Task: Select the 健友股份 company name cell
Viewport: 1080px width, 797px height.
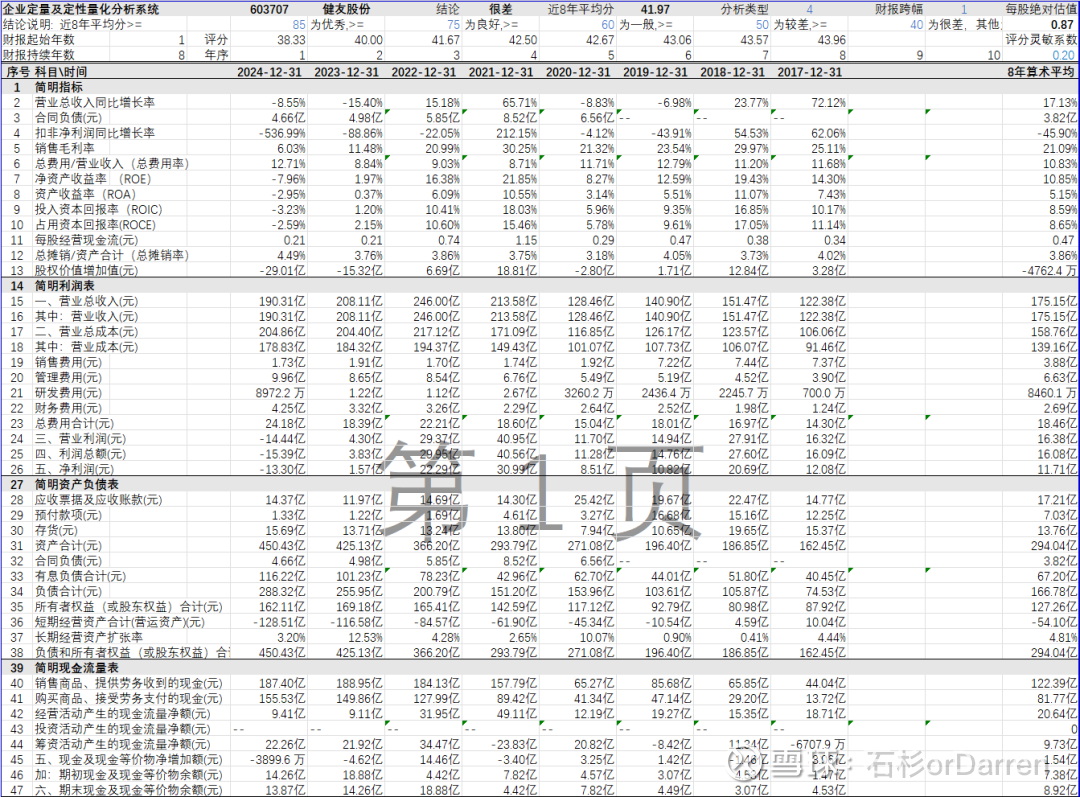Action: pos(346,9)
